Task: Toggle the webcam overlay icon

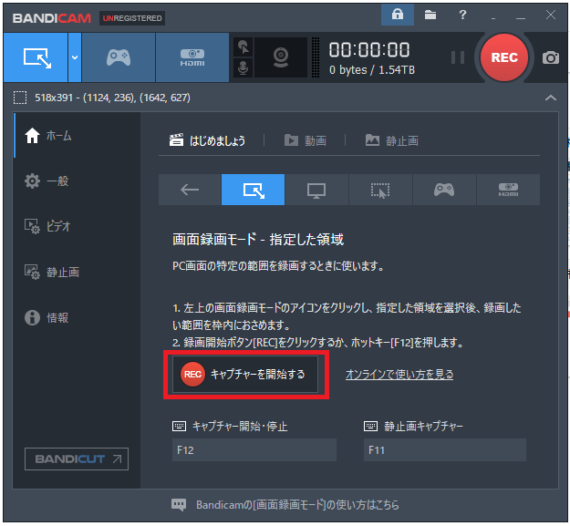Action: click(x=281, y=57)
